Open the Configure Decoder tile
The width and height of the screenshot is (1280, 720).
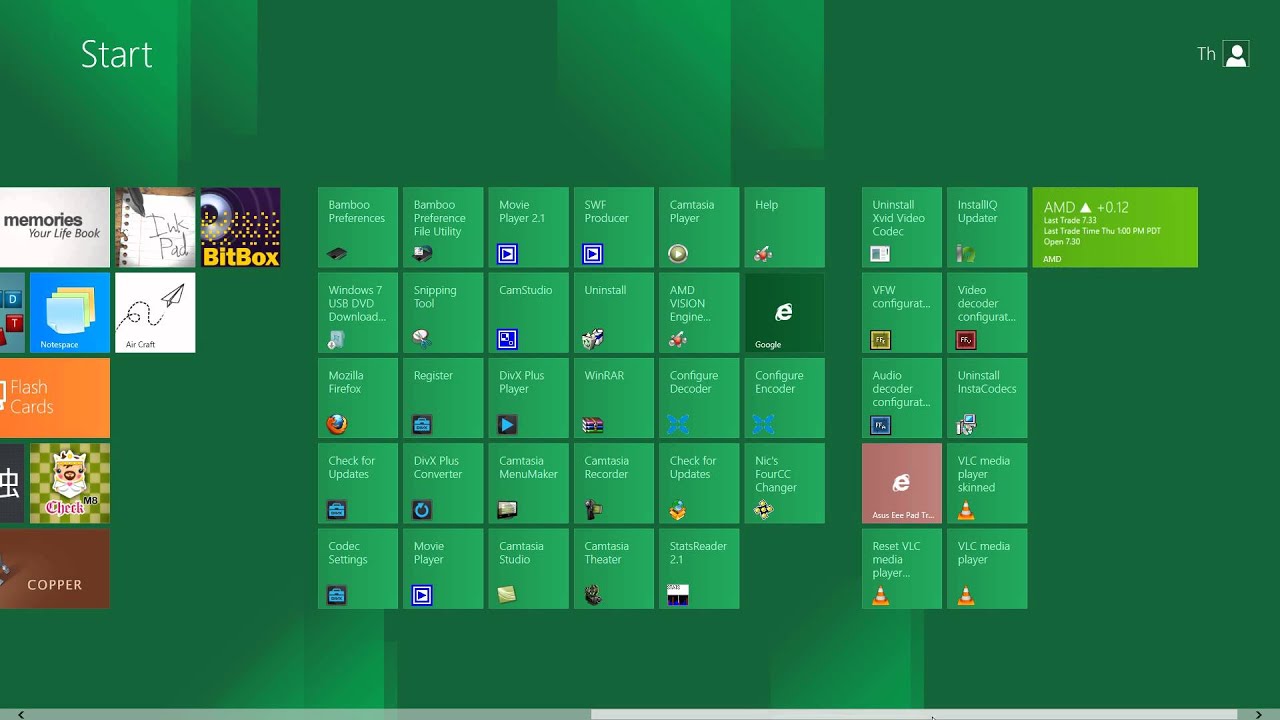[x=699, y=398]
